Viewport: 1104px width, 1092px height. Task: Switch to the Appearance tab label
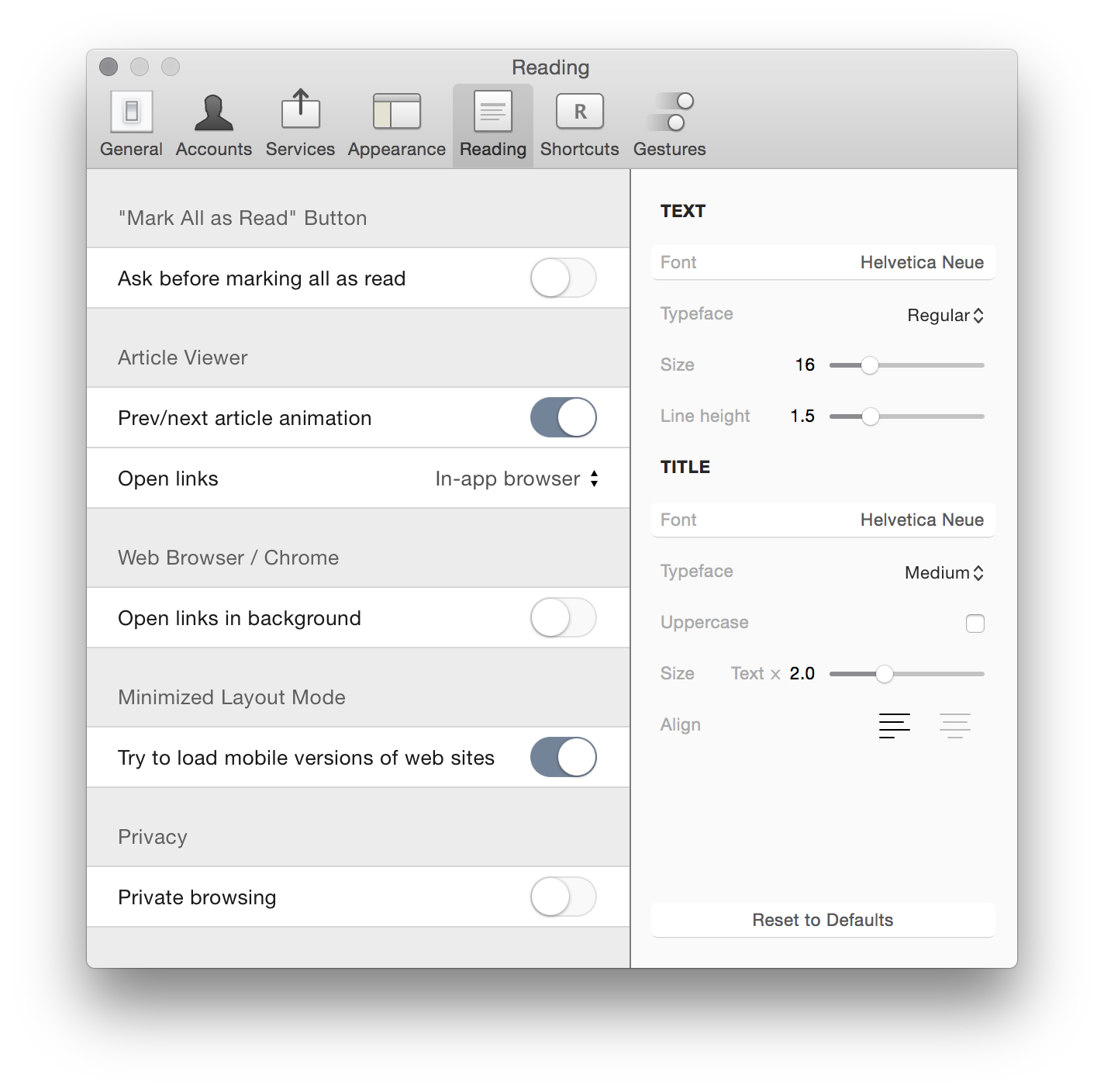pos(397,150)
